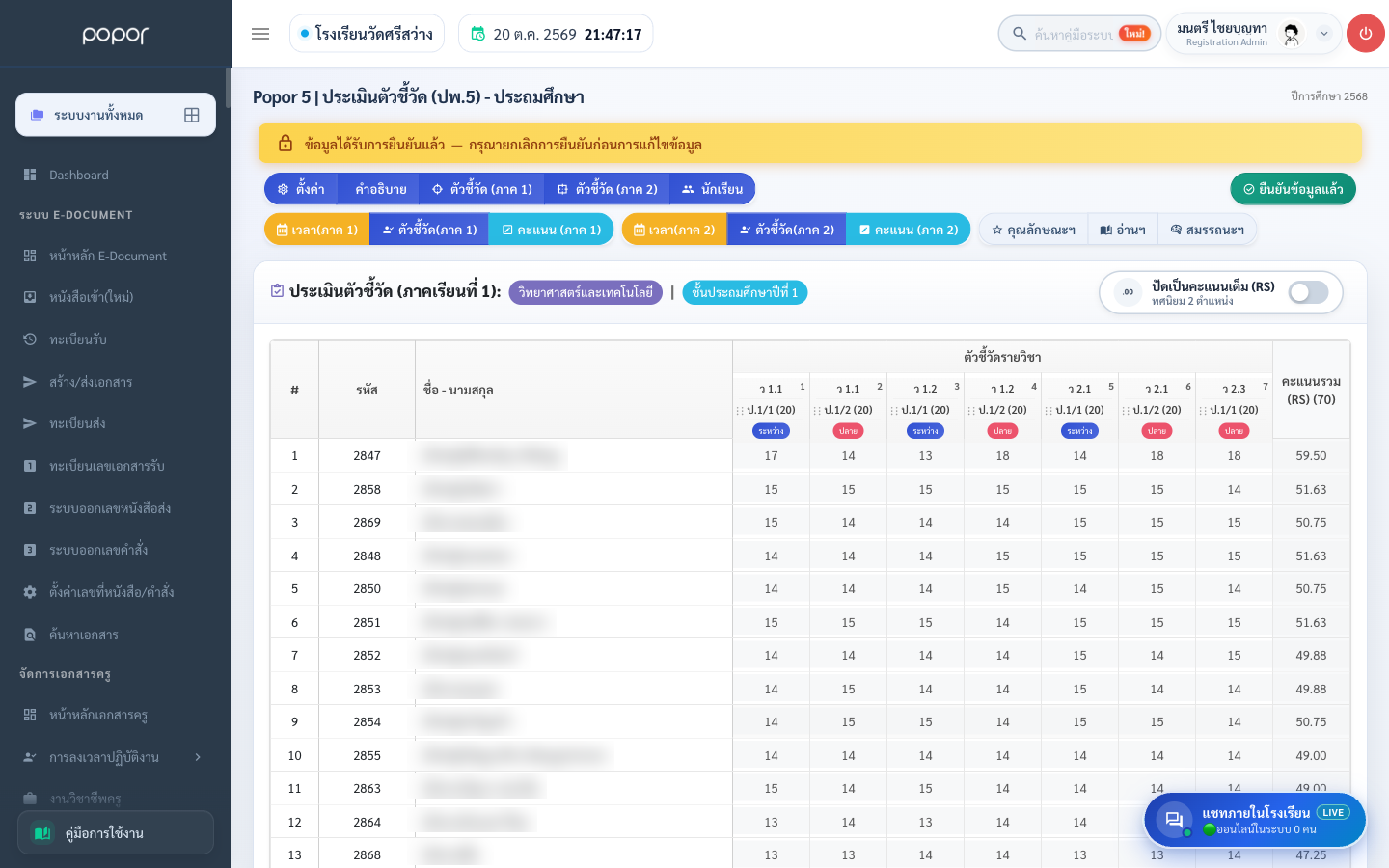The image size is (1389, 868).
Task: Switch to ตัวชี้วัด (ภาค 2) tab
Action: [607, 189]
